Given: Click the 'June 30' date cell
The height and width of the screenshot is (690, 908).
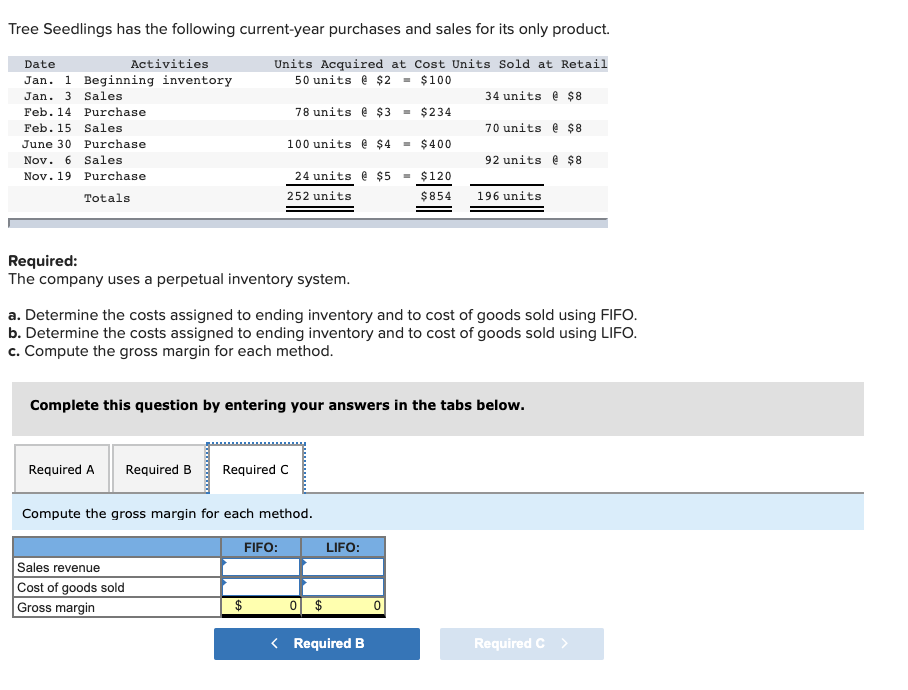Looking at the screenshot, I should click(47, 144).
